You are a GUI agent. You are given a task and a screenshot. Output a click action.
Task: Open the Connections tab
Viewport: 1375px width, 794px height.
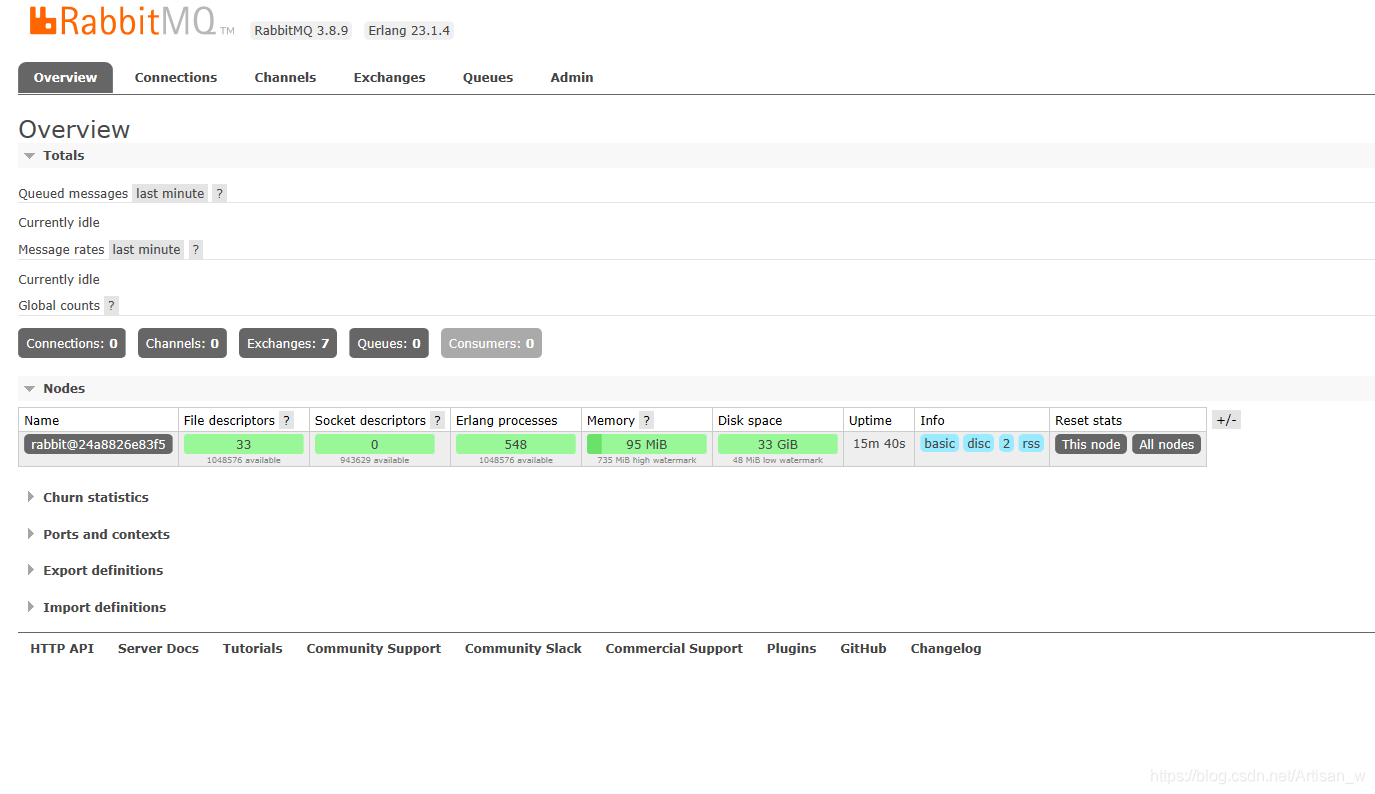click(176, 78)
